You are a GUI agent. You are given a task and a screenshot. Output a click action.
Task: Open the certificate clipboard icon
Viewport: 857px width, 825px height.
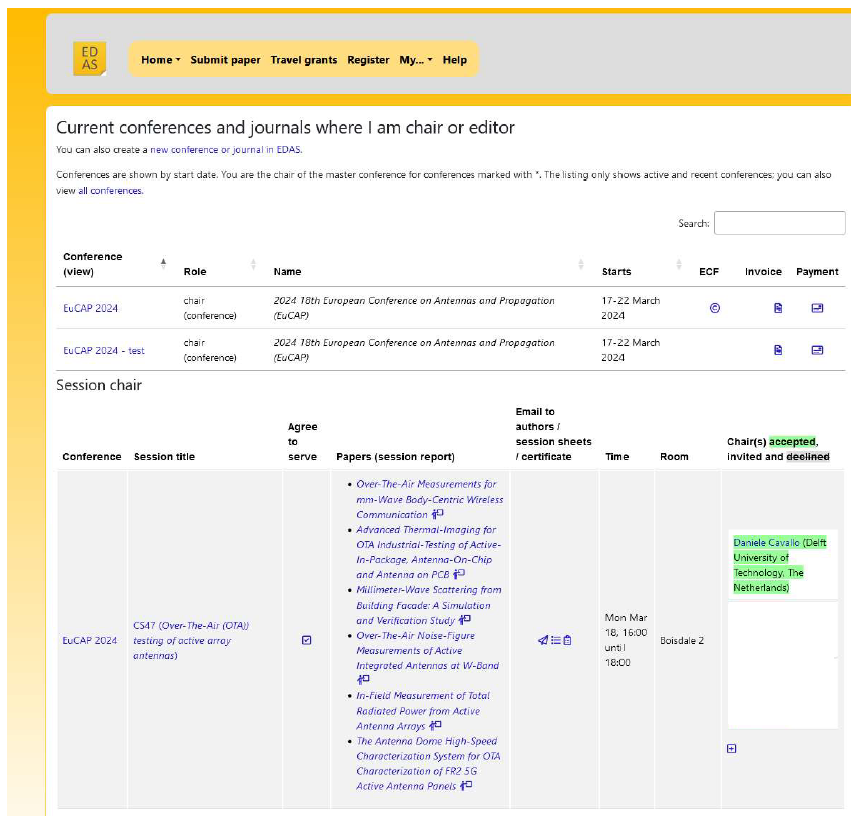[x=567, y=640]
